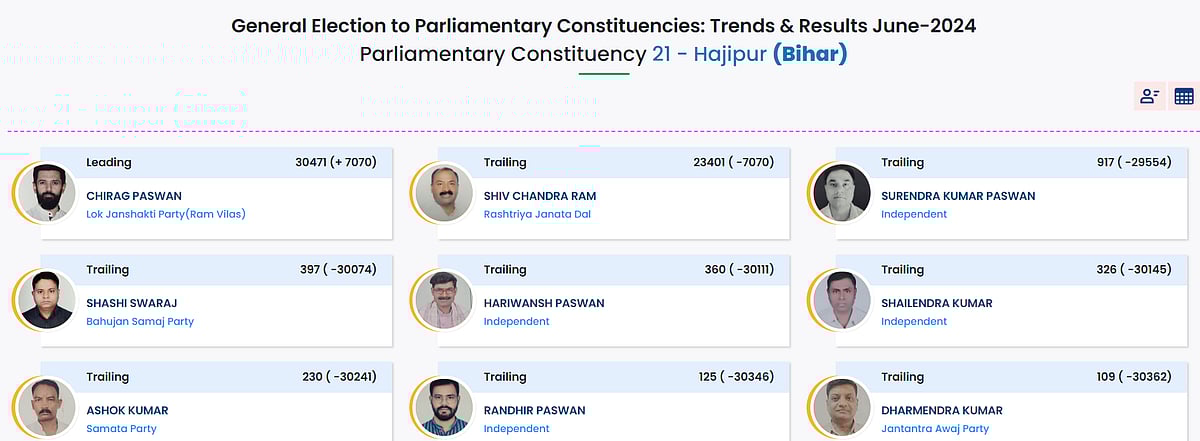Select the CHIRAG PASWAN name
The width and height of the screenshot is (1200, 441).
pyautogui.click(x=134, y=196)
